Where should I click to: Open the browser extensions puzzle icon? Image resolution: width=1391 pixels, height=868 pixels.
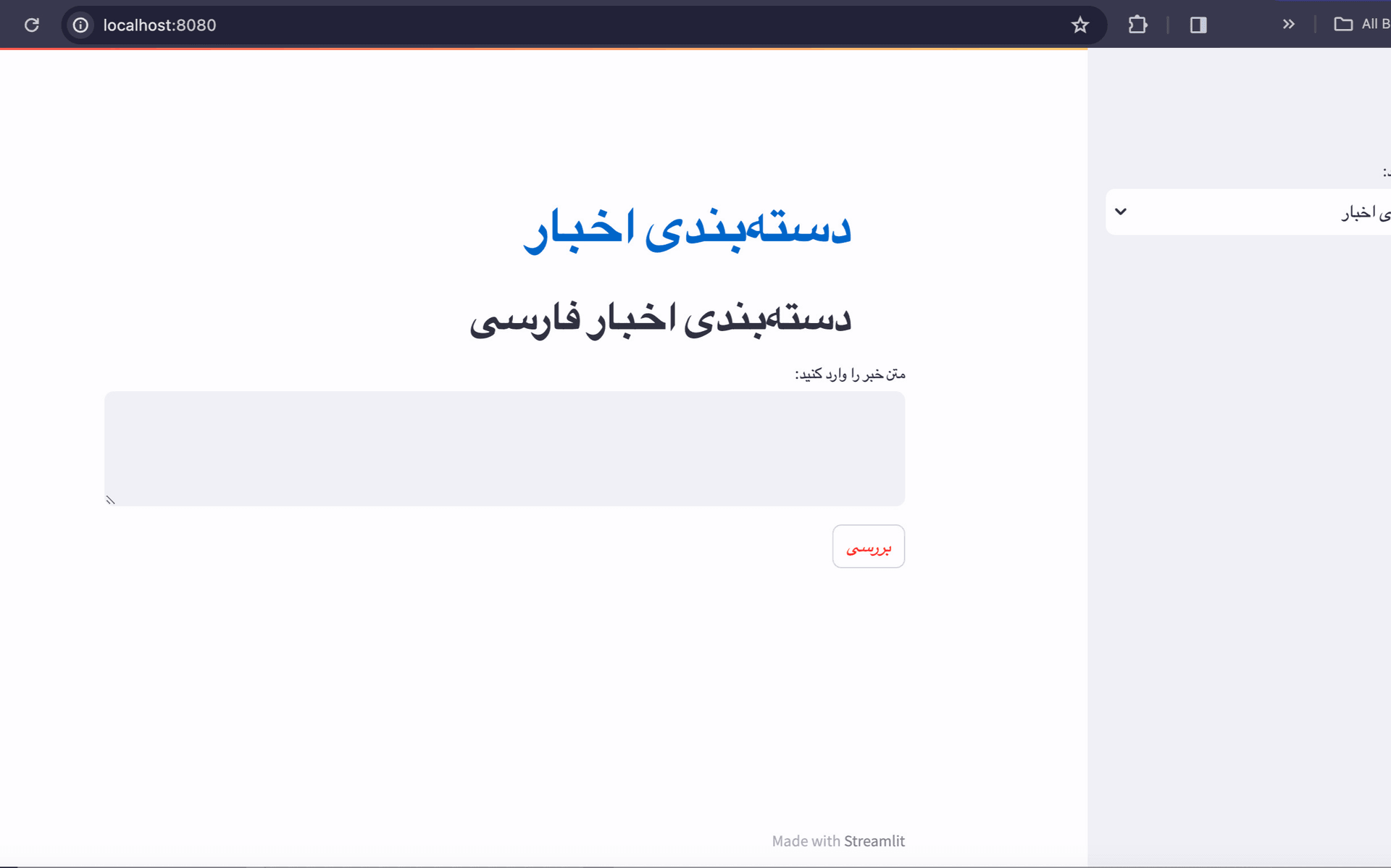pyautogui.click(x=1137, y=25)
